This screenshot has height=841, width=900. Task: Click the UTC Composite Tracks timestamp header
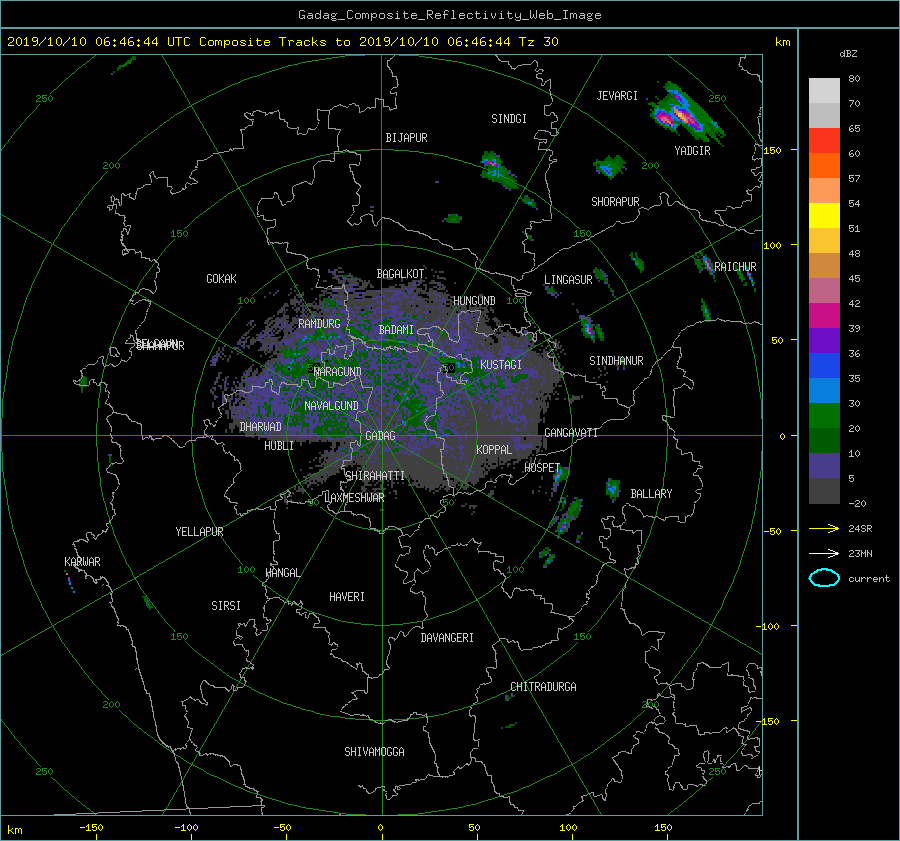click(283, 42)
